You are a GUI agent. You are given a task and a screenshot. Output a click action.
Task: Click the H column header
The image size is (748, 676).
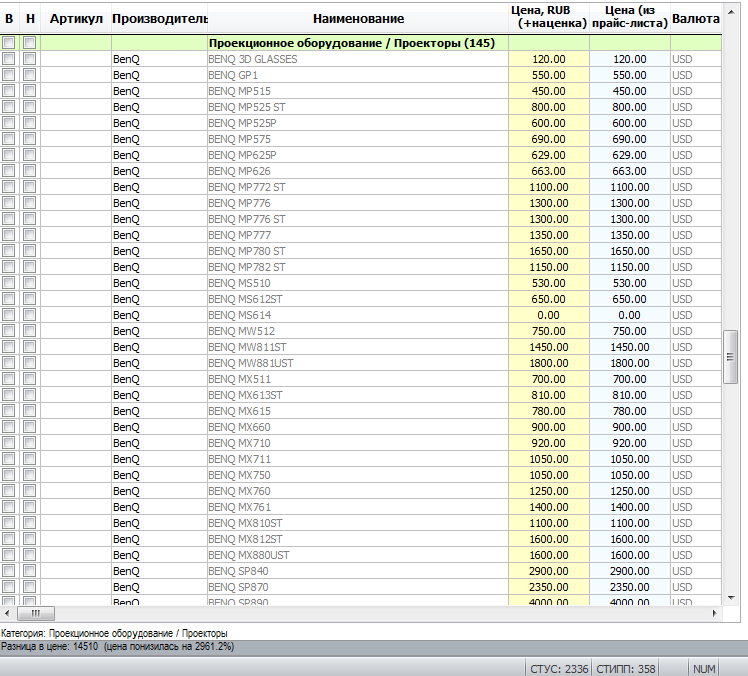tap(30, 19)
